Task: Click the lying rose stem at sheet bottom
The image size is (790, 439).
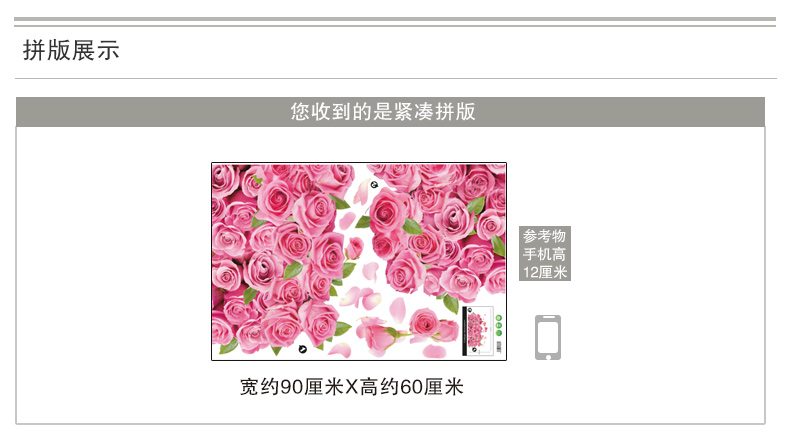Action: [x=378, y=334]
